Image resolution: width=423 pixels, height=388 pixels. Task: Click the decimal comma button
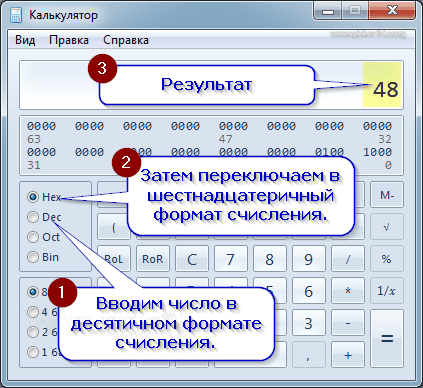[309, 355]
